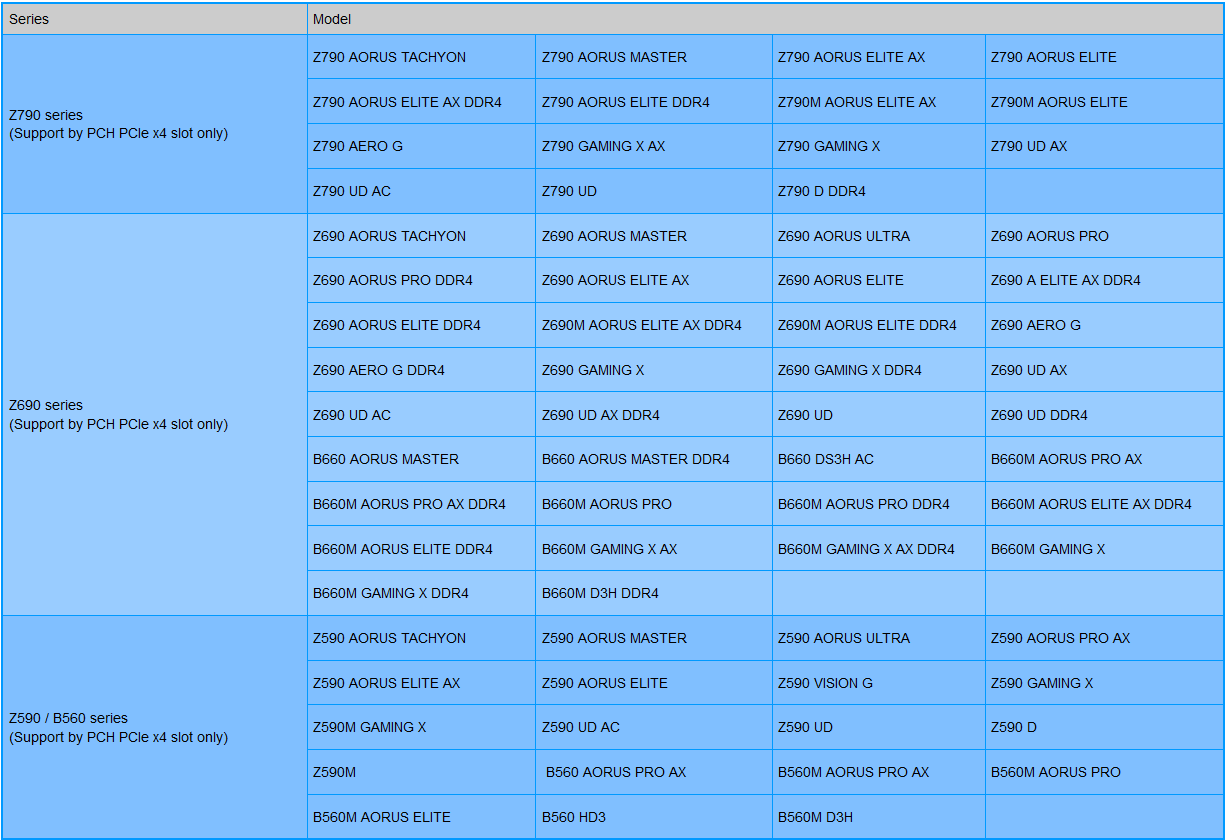Click the Z590 D cell
1226x840 pixels.
[1105, 727]
